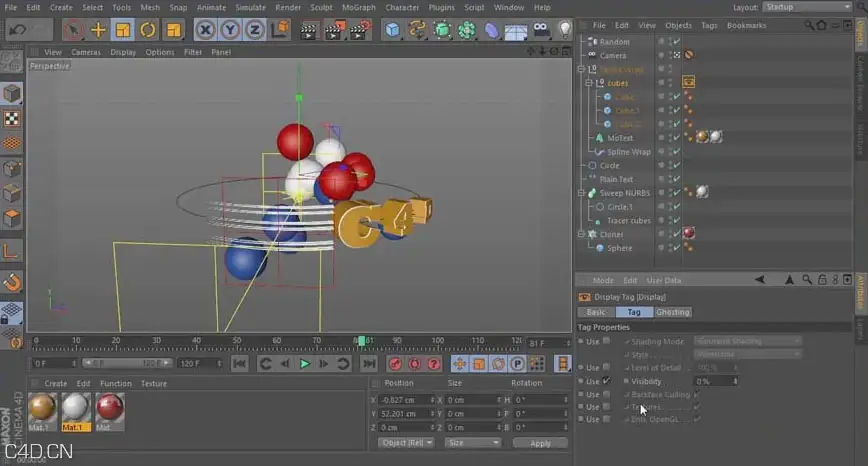
Task: Open material manager Function menu
Action: point(116,384)
